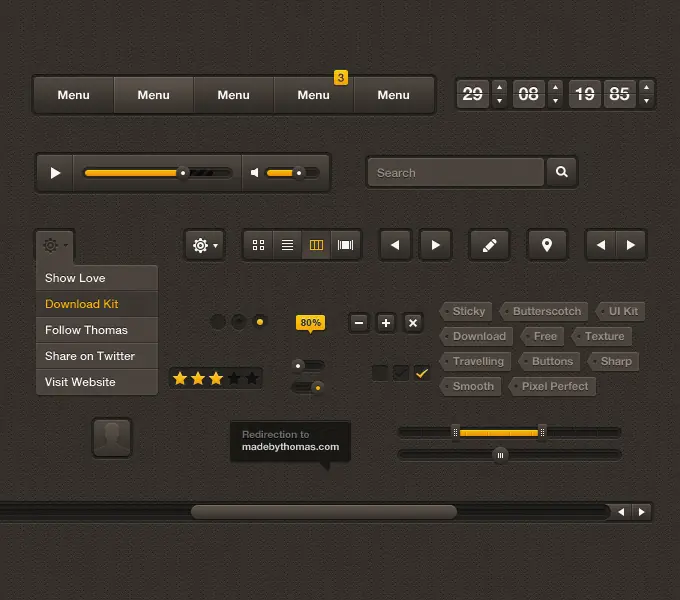Click the standalone left arrow button

click(395, 245)
